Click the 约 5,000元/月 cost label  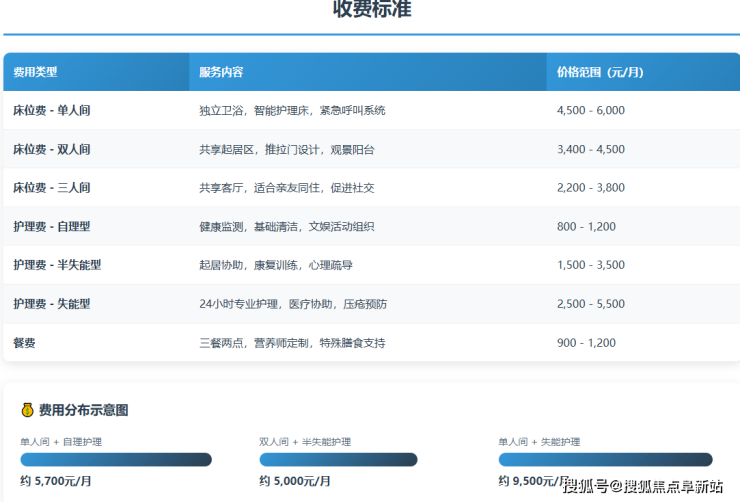click(295, 481)
